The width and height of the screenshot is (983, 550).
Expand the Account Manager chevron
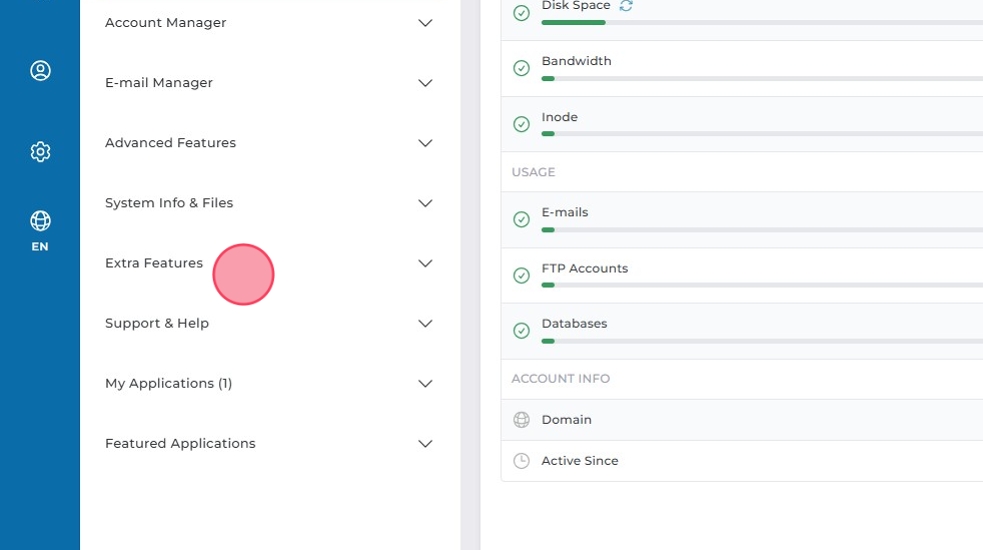425,23
